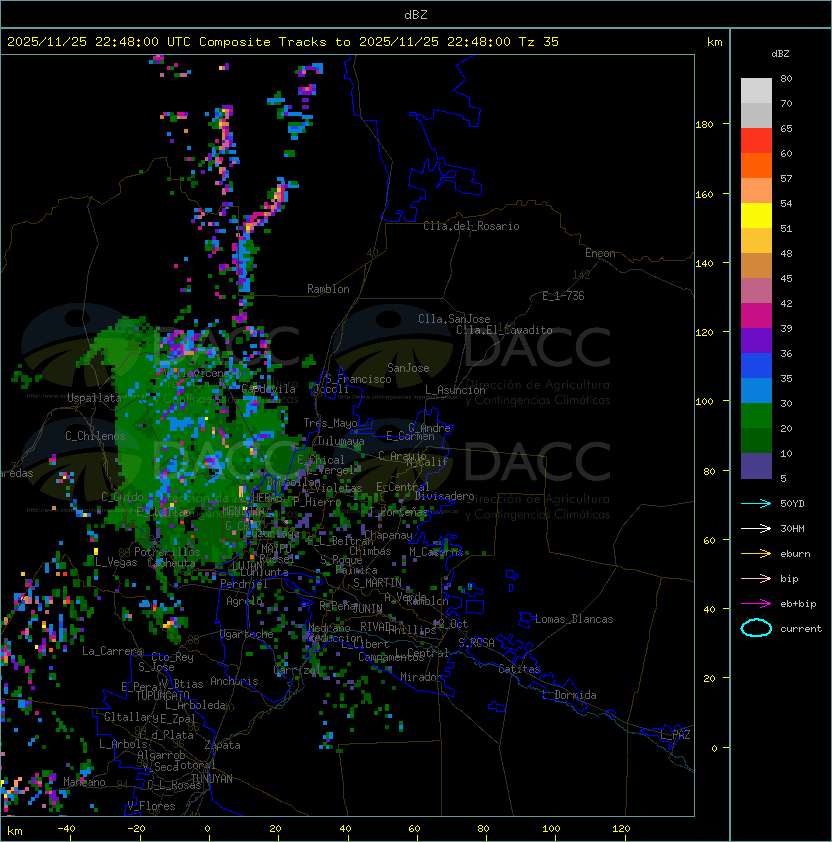The image size is (832, 842).
Task: Click the 'C_Chilenos' map label
Action: pyautogui.click(x=95, y=436)
